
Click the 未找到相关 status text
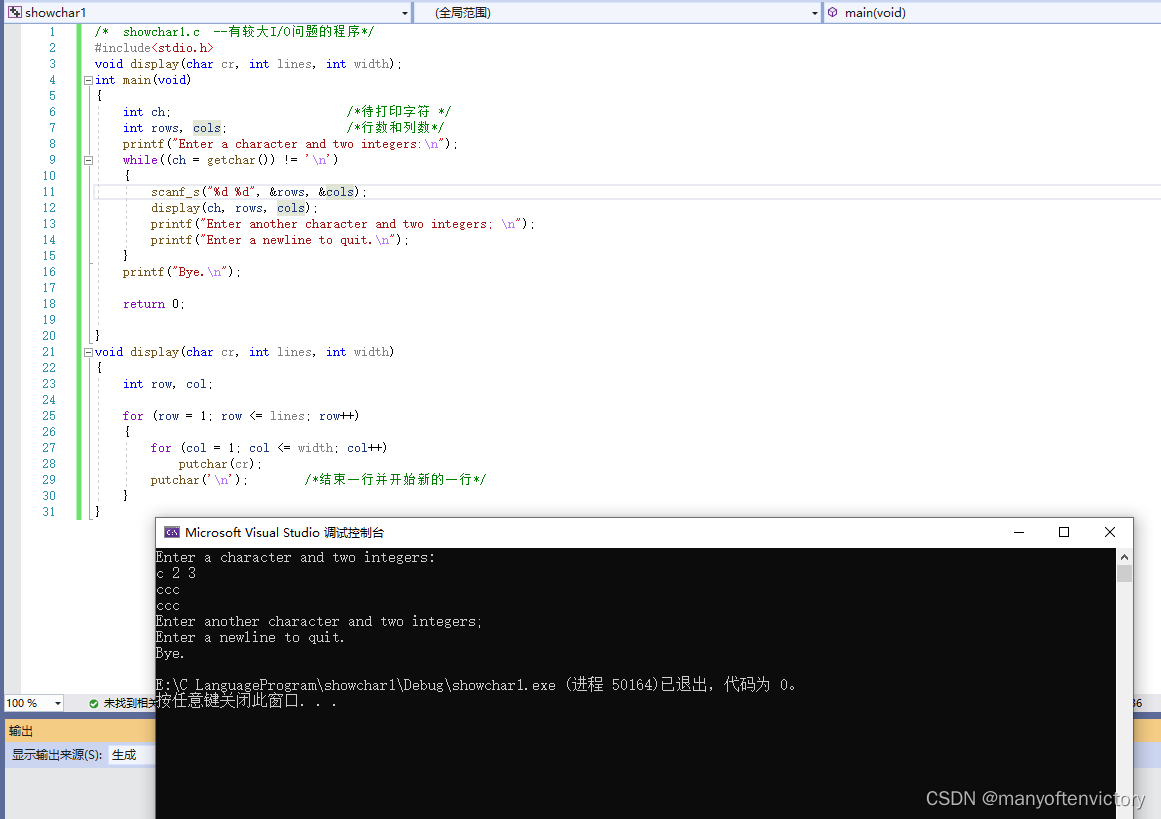[129, 703]
